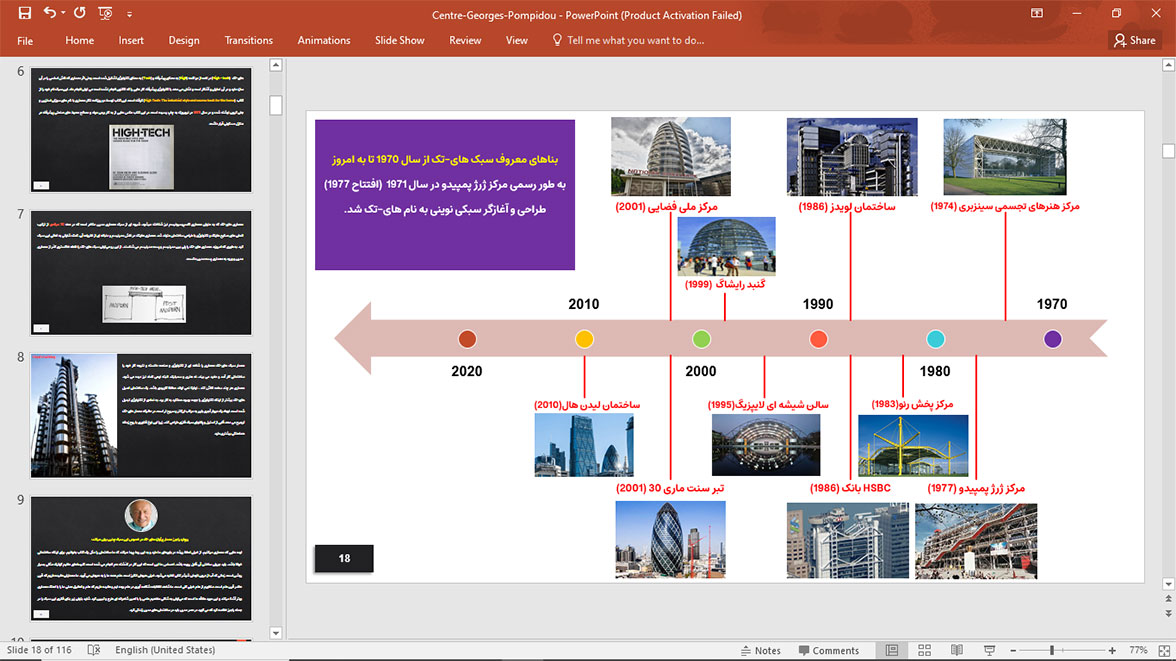Select slide 8 thumbnail with Lloyd's building
This screenshot has height=661, width=1176.
pyautogui.click(x=141, y=416)
